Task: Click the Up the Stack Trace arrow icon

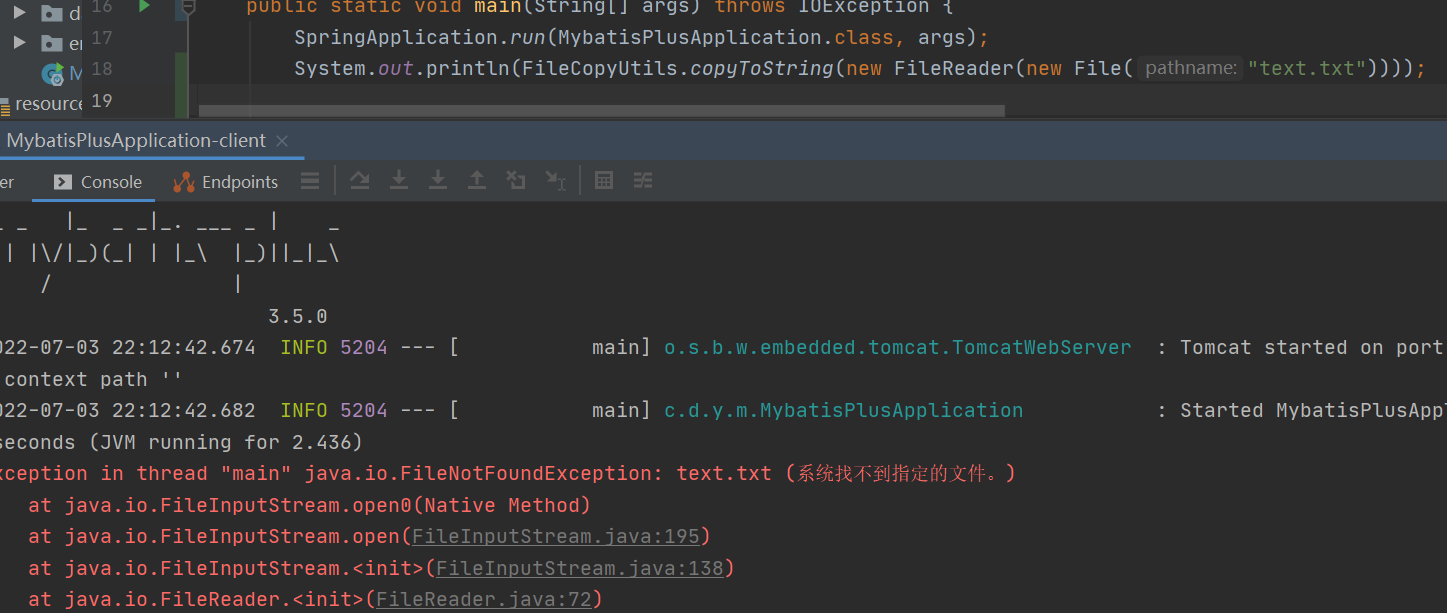Action: point(477,180)
